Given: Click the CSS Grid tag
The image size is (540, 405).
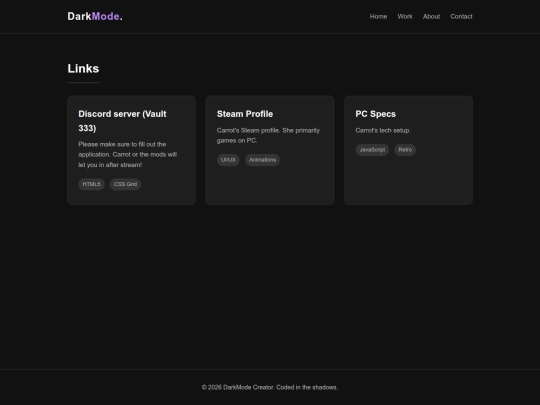Looking at the screenshot, I should click(x=125, y=184).
